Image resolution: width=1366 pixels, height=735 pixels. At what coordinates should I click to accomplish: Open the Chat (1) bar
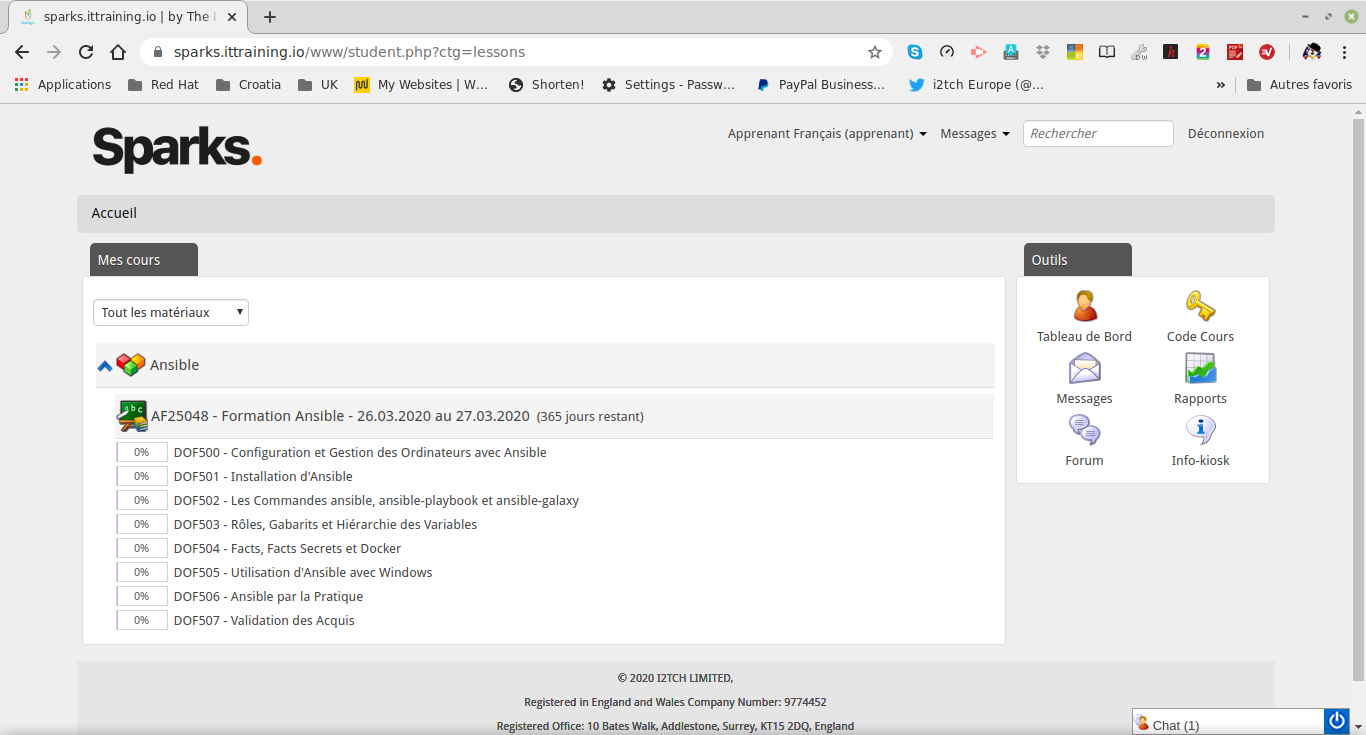point(1228,722)
